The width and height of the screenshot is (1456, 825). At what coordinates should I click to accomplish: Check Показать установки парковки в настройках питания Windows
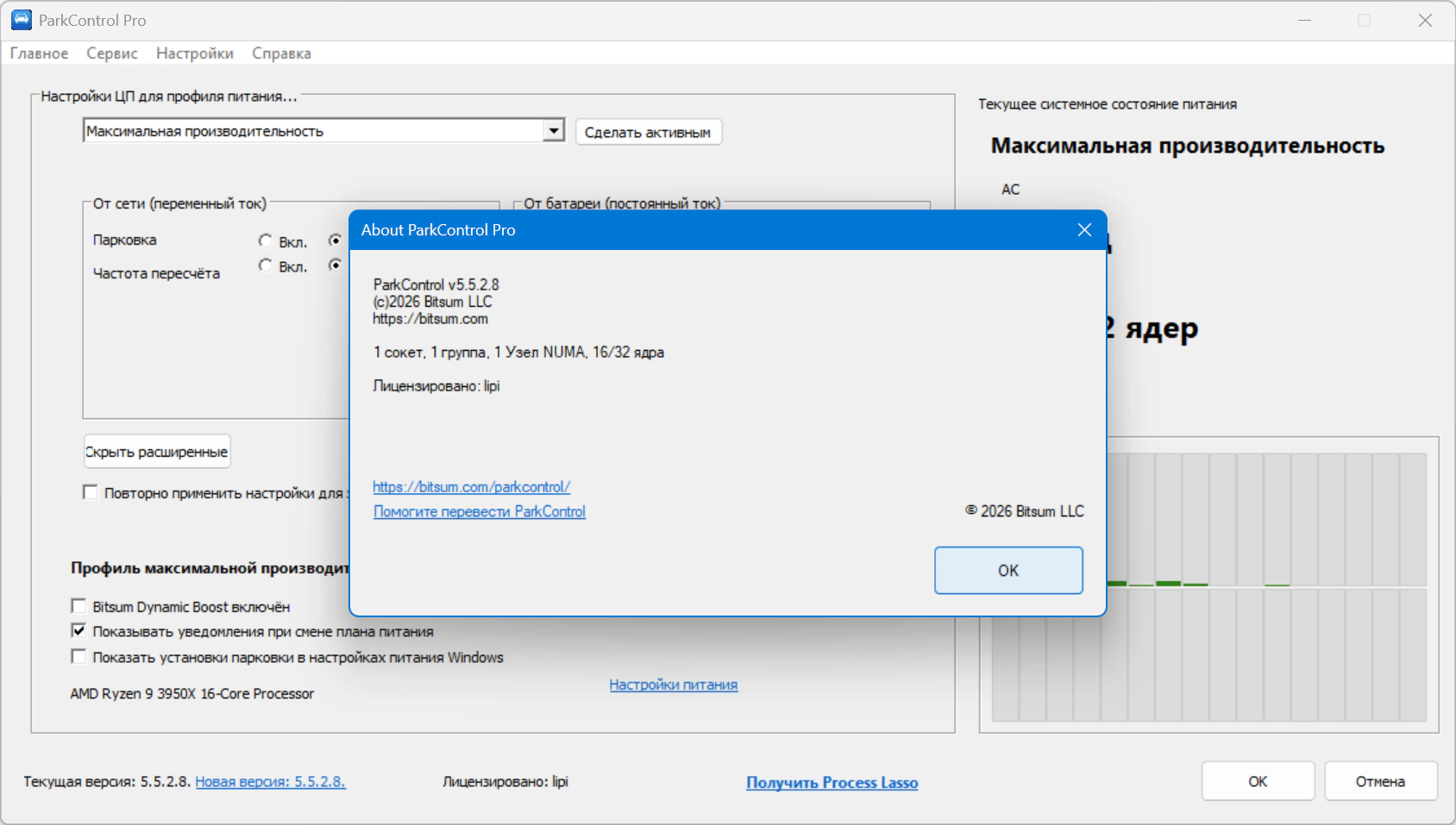click(x=78, y=657)
